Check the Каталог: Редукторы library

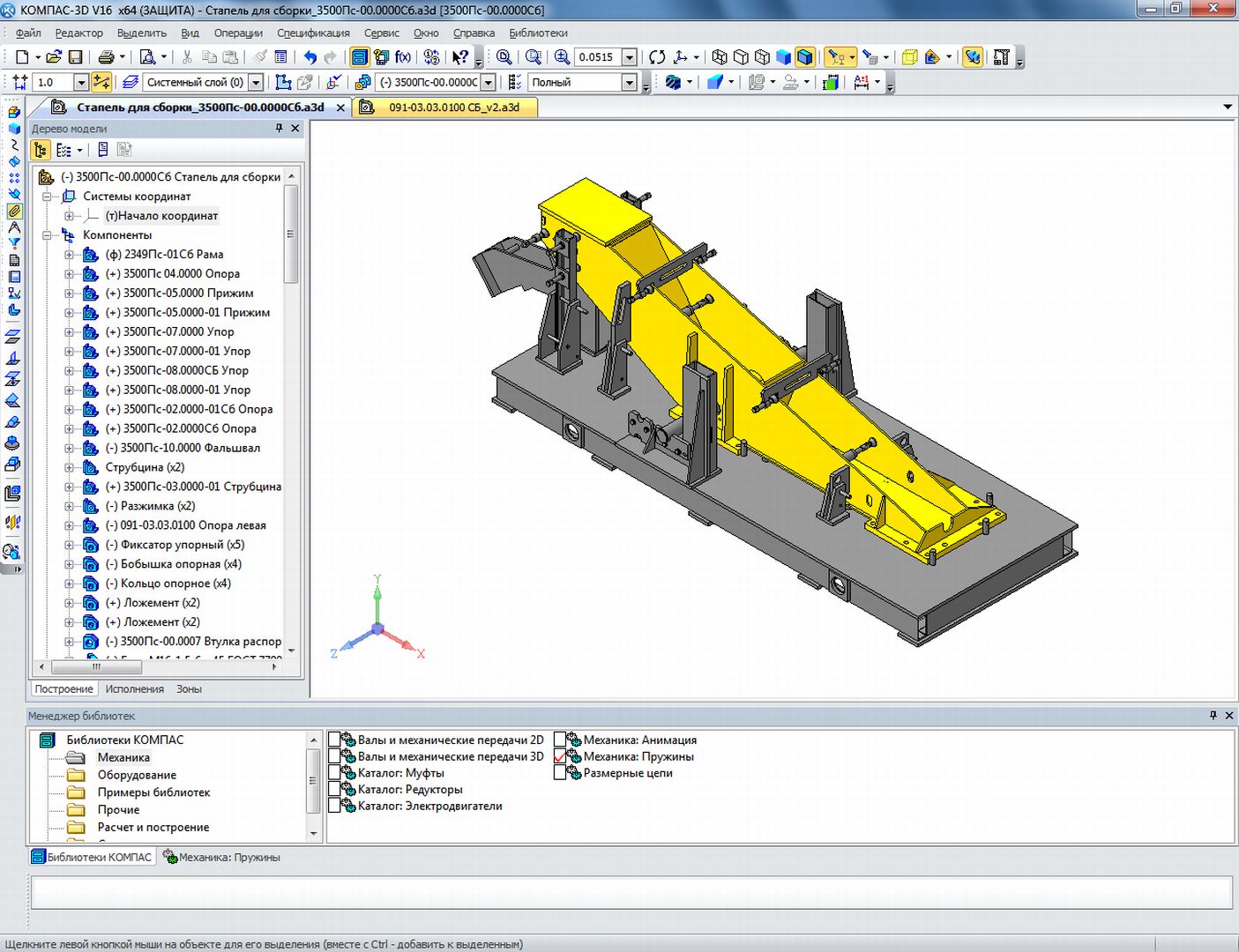334,790
